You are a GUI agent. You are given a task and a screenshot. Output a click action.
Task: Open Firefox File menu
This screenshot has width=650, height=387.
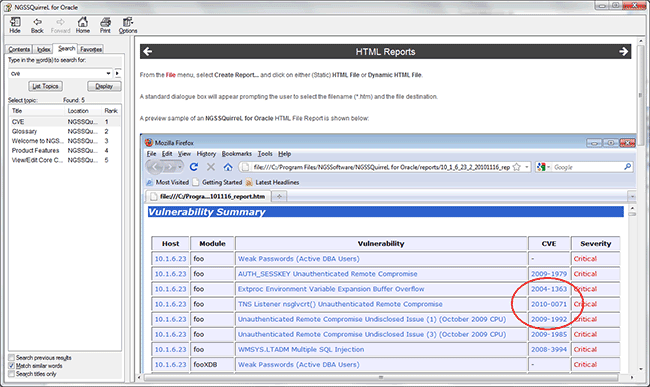click(x=151, y=154)
